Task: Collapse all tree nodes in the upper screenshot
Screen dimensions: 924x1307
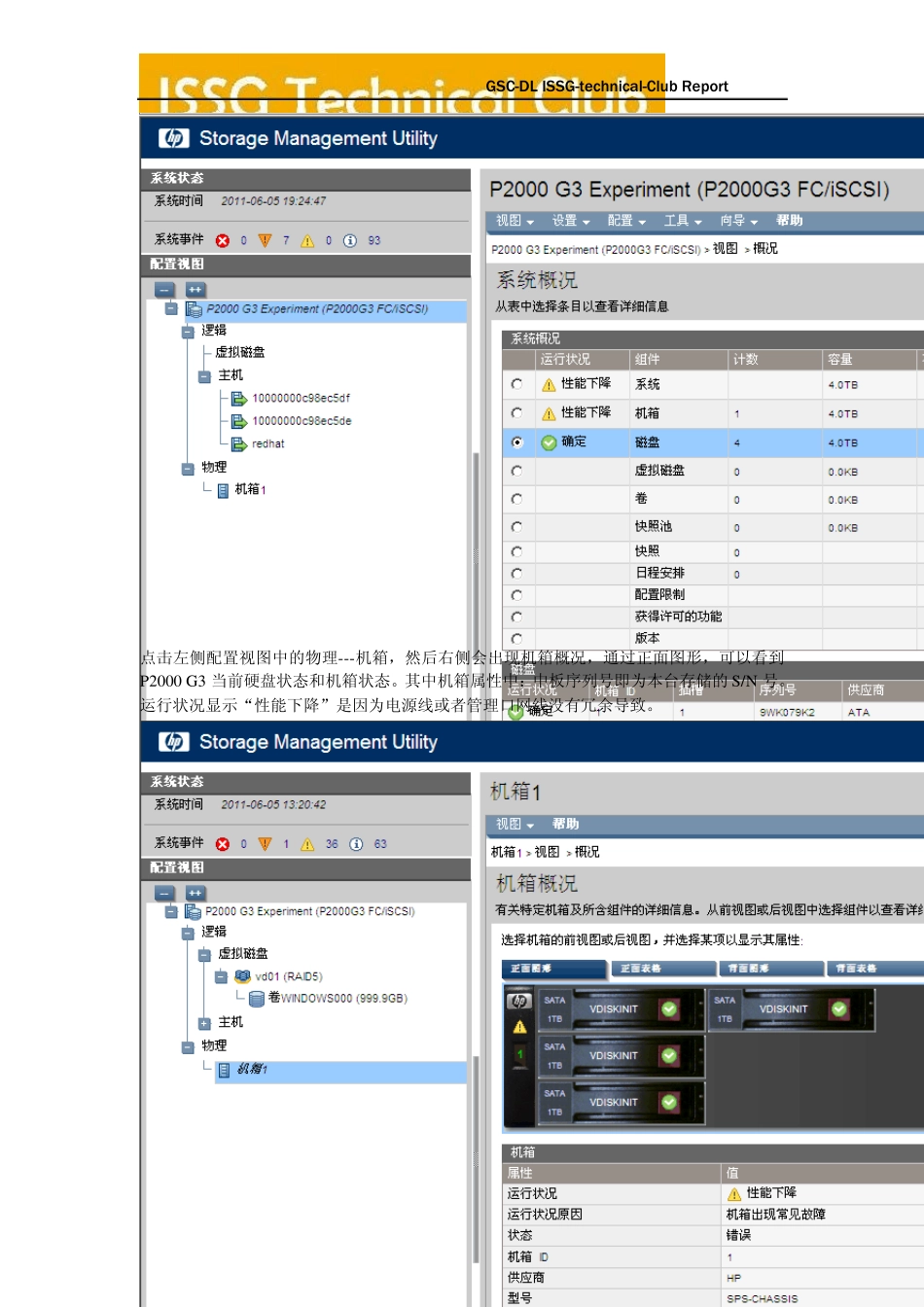Action: coord(164,290)
